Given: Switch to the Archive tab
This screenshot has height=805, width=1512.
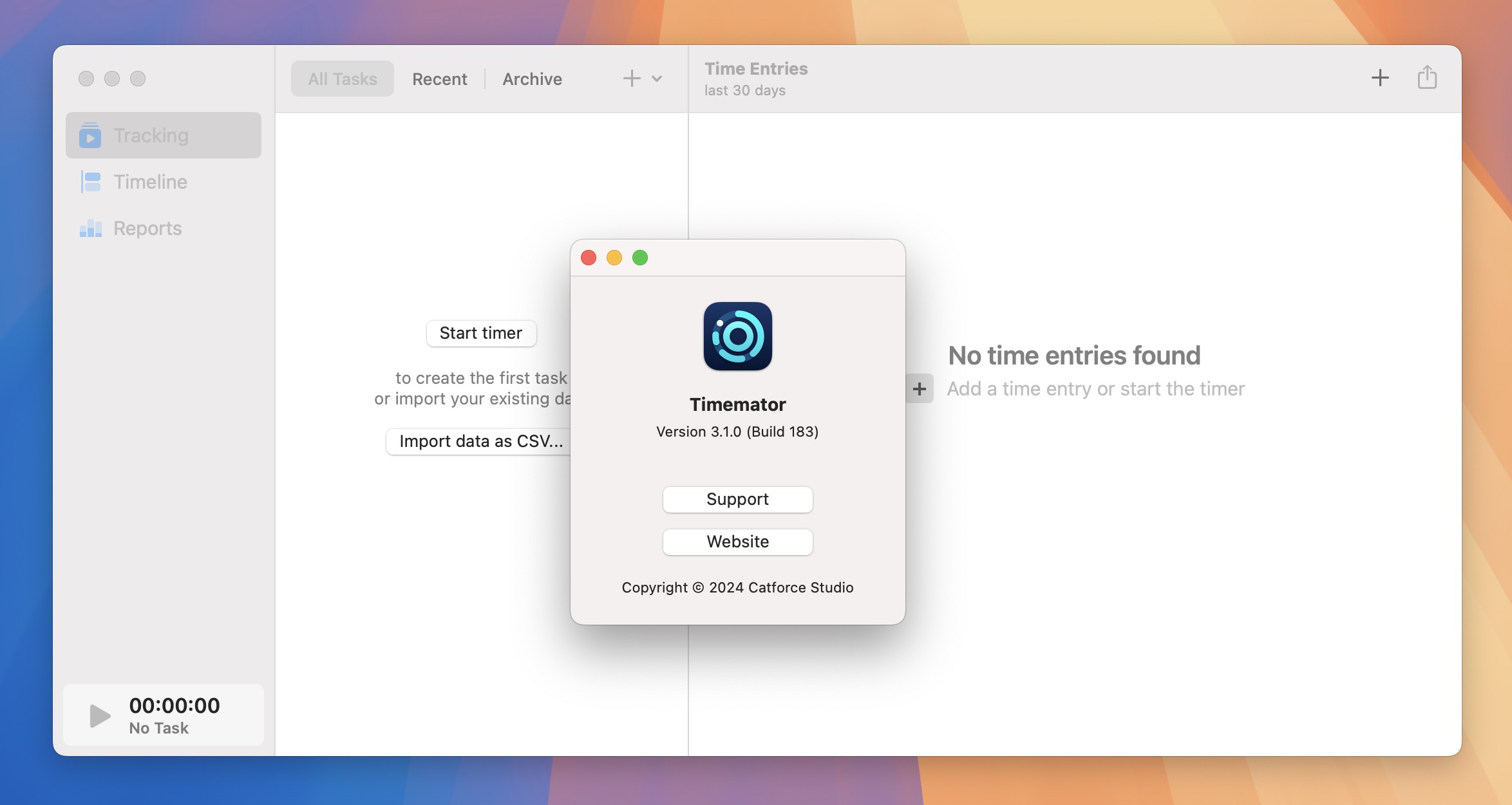Looking at the screenshot, I should pos(533,79).
